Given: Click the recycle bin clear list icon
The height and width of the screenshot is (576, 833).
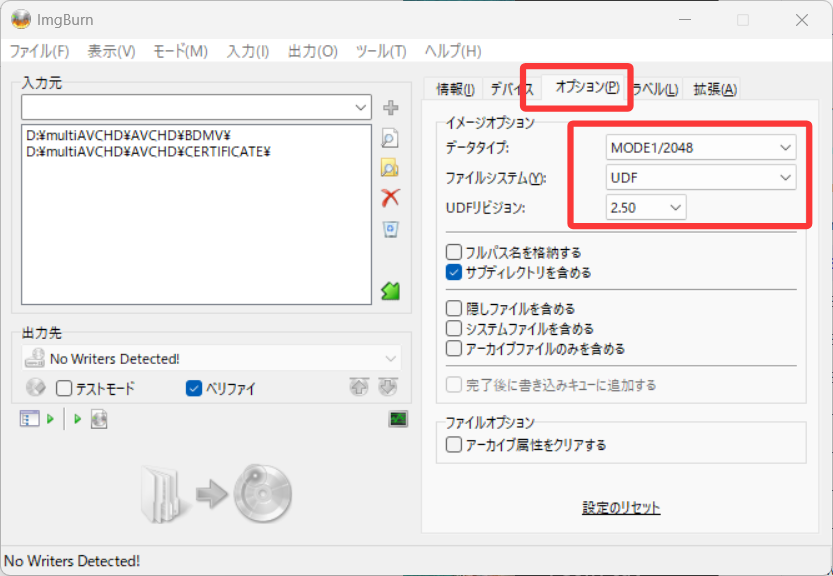Looking at the screenshot, I should pyautogui.click(x=390, y=229).
